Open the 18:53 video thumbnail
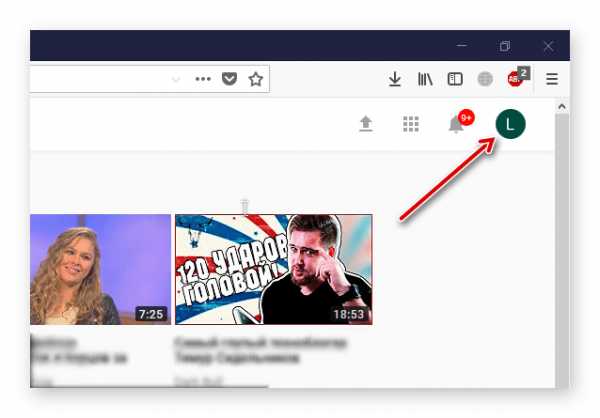This screenshot has height=418, width=600. click(x=274, y=269)
